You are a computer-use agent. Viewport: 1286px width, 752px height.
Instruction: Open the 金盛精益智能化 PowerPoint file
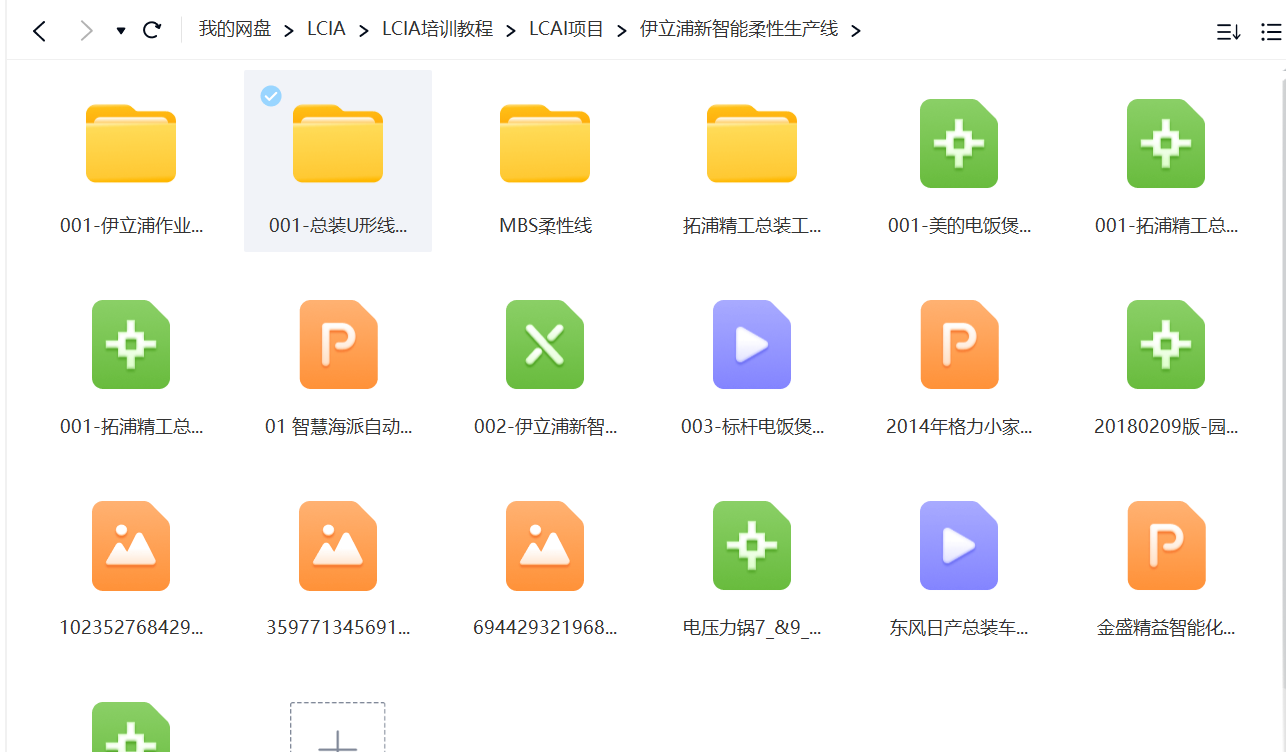pyautogui.click(x=1165, y=545)
